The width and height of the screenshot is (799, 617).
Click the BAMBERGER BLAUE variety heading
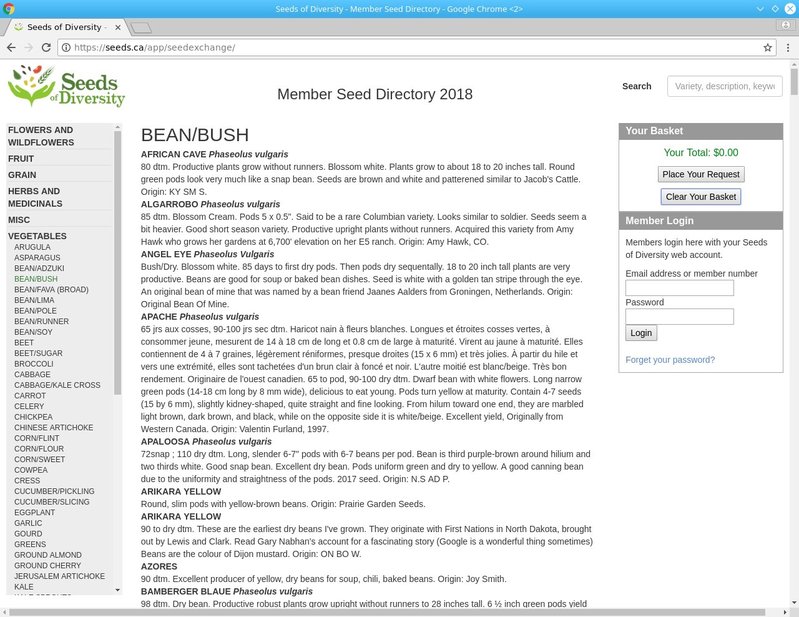(x=226, y=592)
